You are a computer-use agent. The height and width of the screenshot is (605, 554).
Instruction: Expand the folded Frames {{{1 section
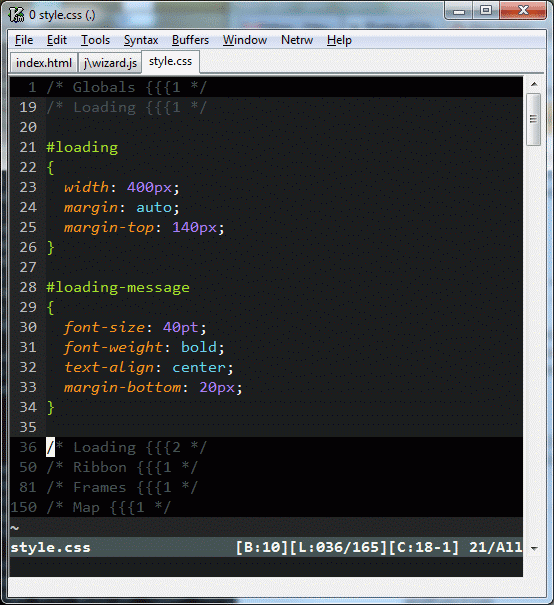point(266,487)
